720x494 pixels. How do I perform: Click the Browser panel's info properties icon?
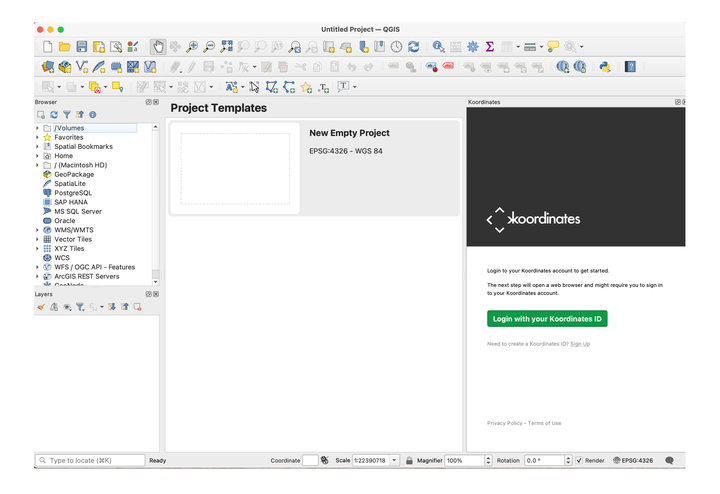[93, 115]
